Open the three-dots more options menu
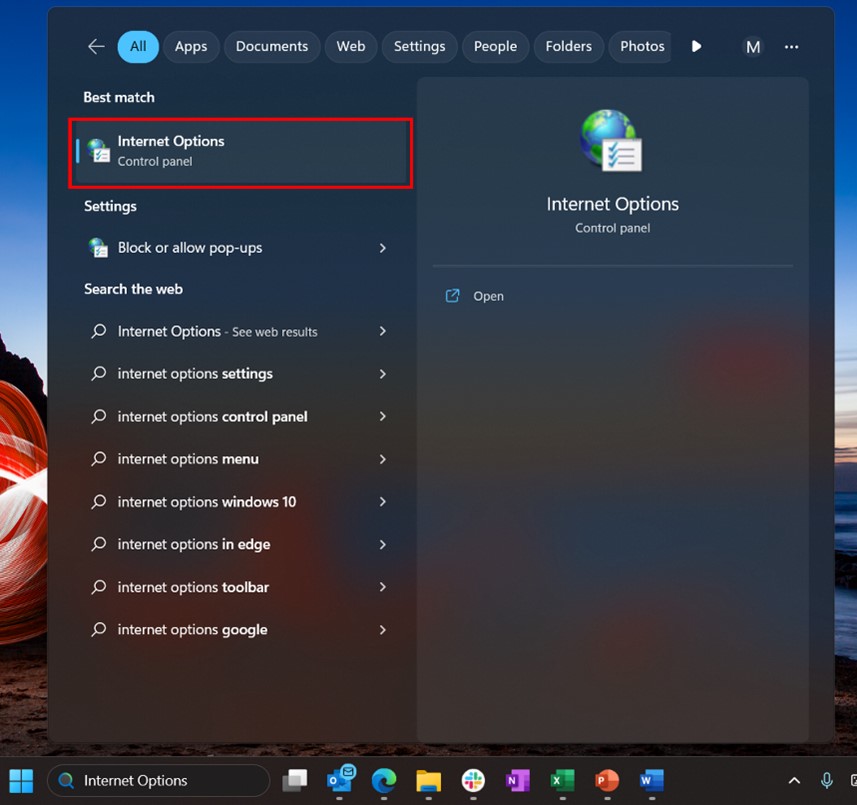The height and width of the screenshot is (805, 857). (x=791, y=47)
